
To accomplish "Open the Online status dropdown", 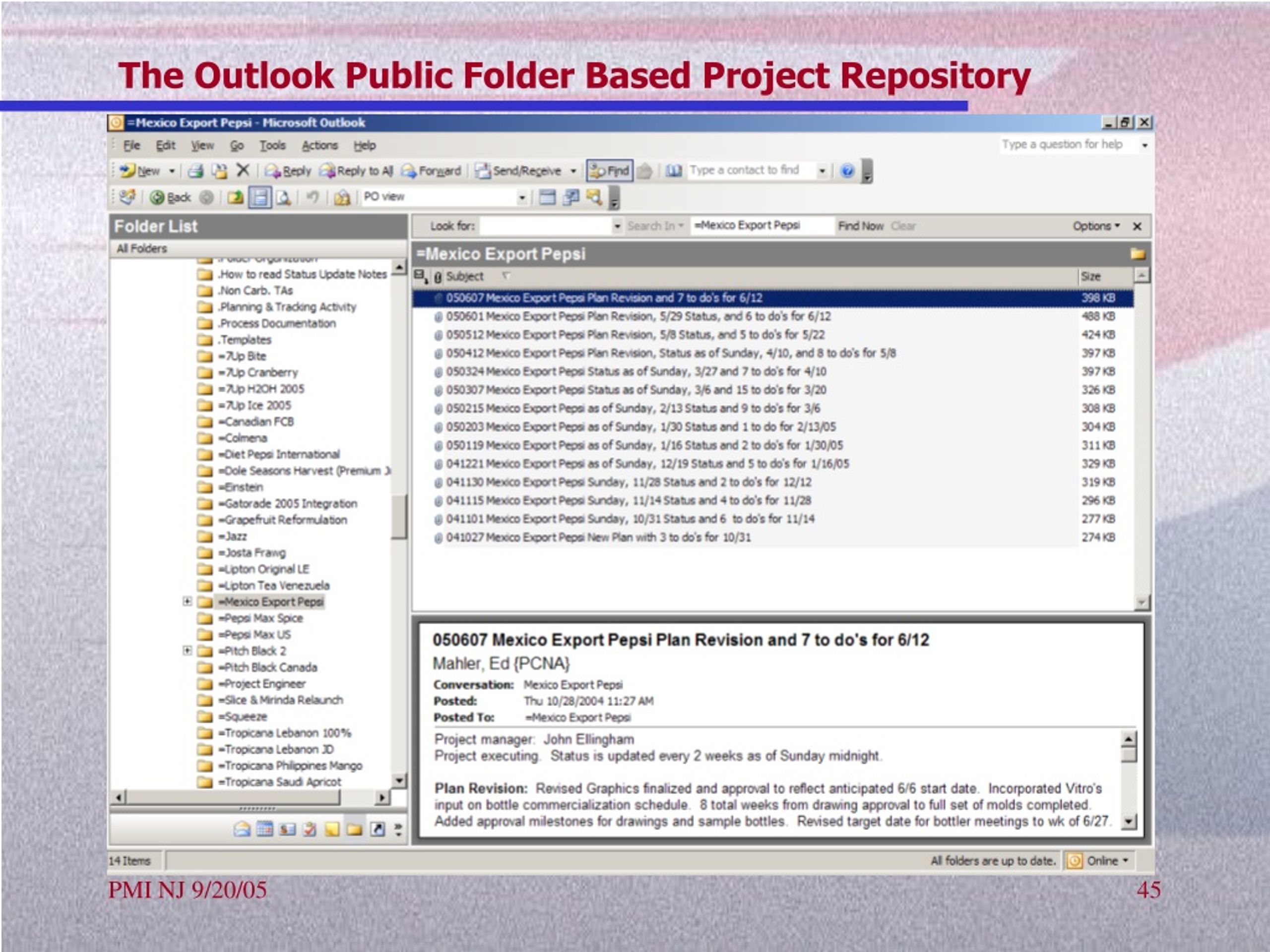I will 1125,860.
